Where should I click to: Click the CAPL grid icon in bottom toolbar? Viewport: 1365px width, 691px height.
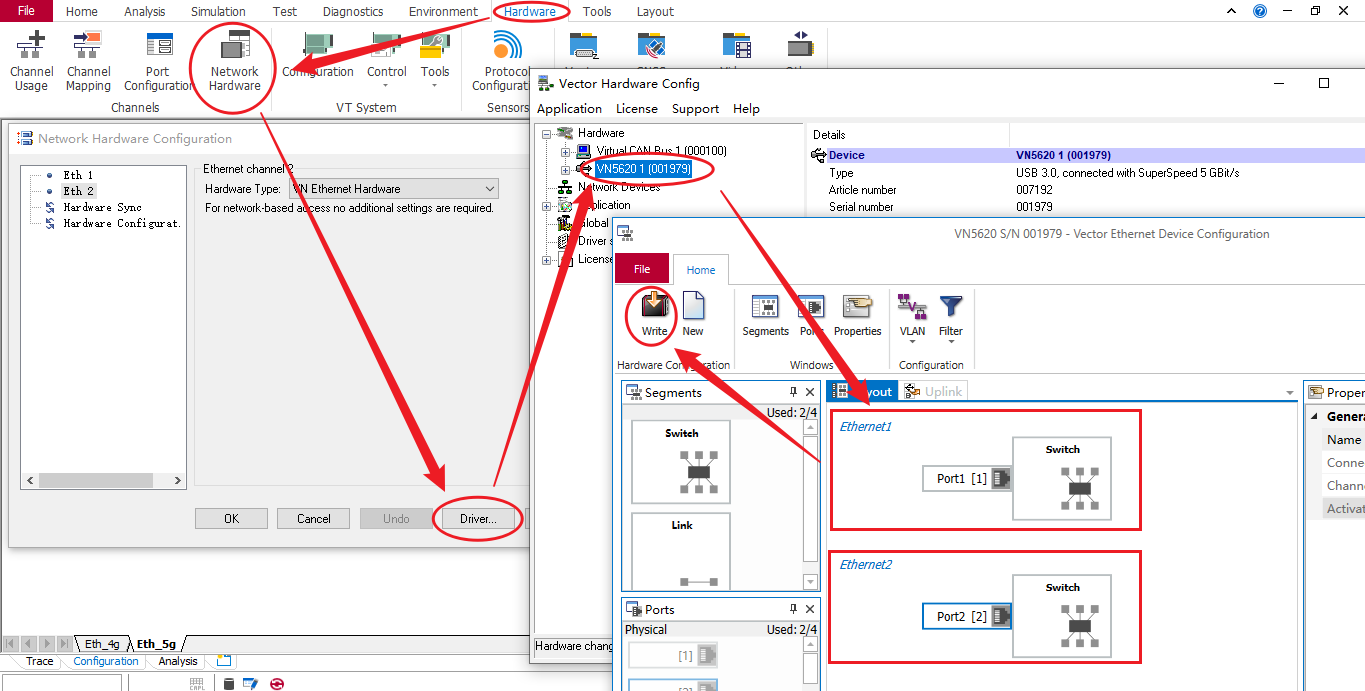198,684
